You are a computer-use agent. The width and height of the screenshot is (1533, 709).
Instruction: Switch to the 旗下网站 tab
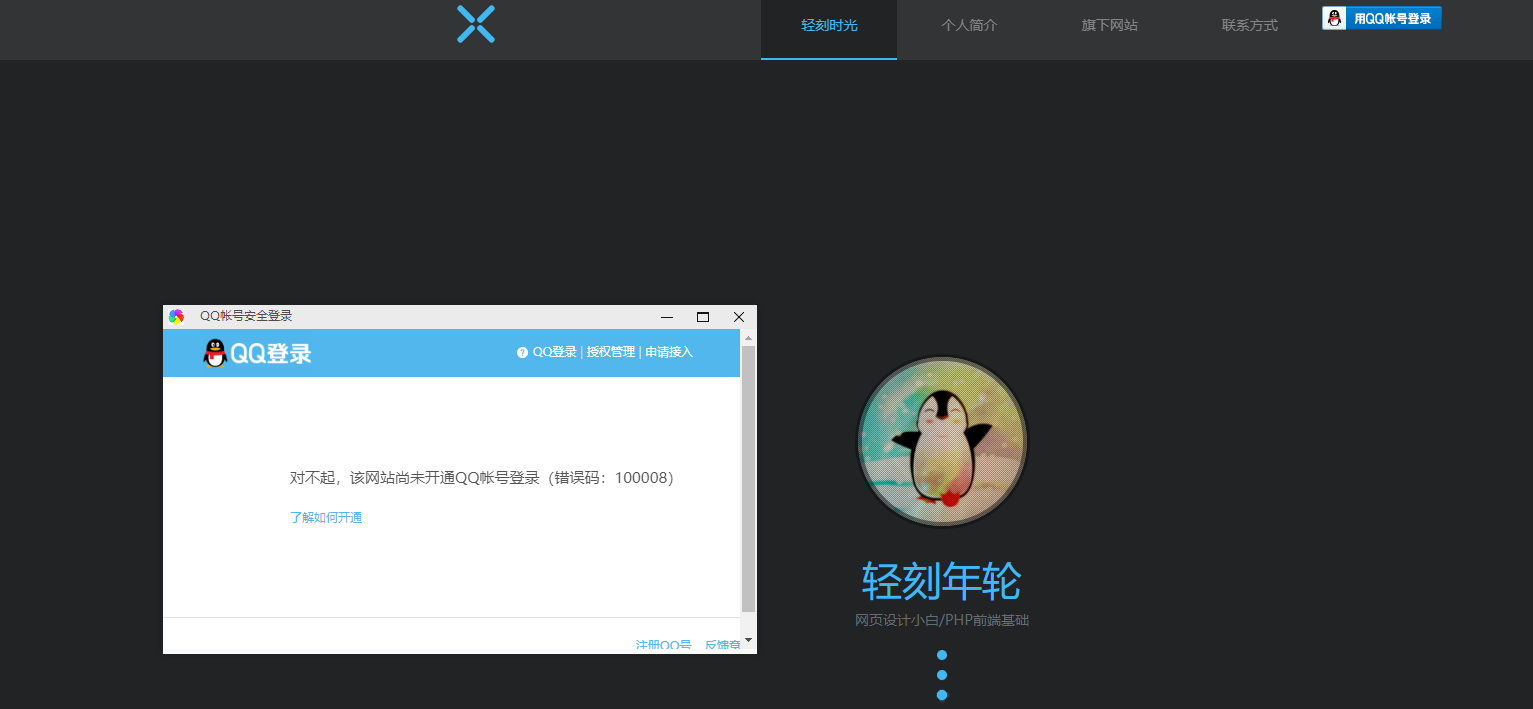1109,24
